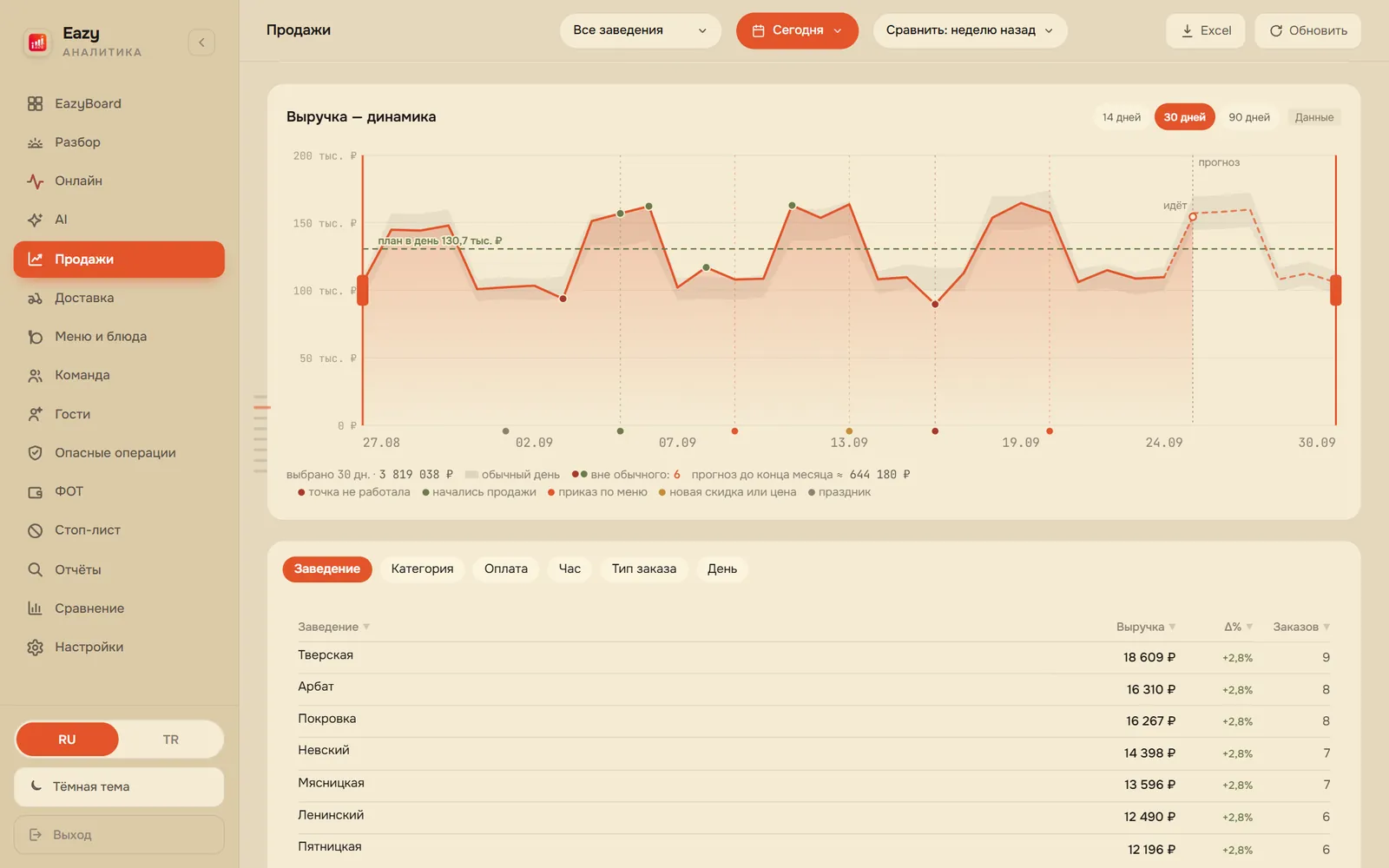
Task: Open the Все заведения dropdown
Action: pyautogui.click(x=641, y=30)
